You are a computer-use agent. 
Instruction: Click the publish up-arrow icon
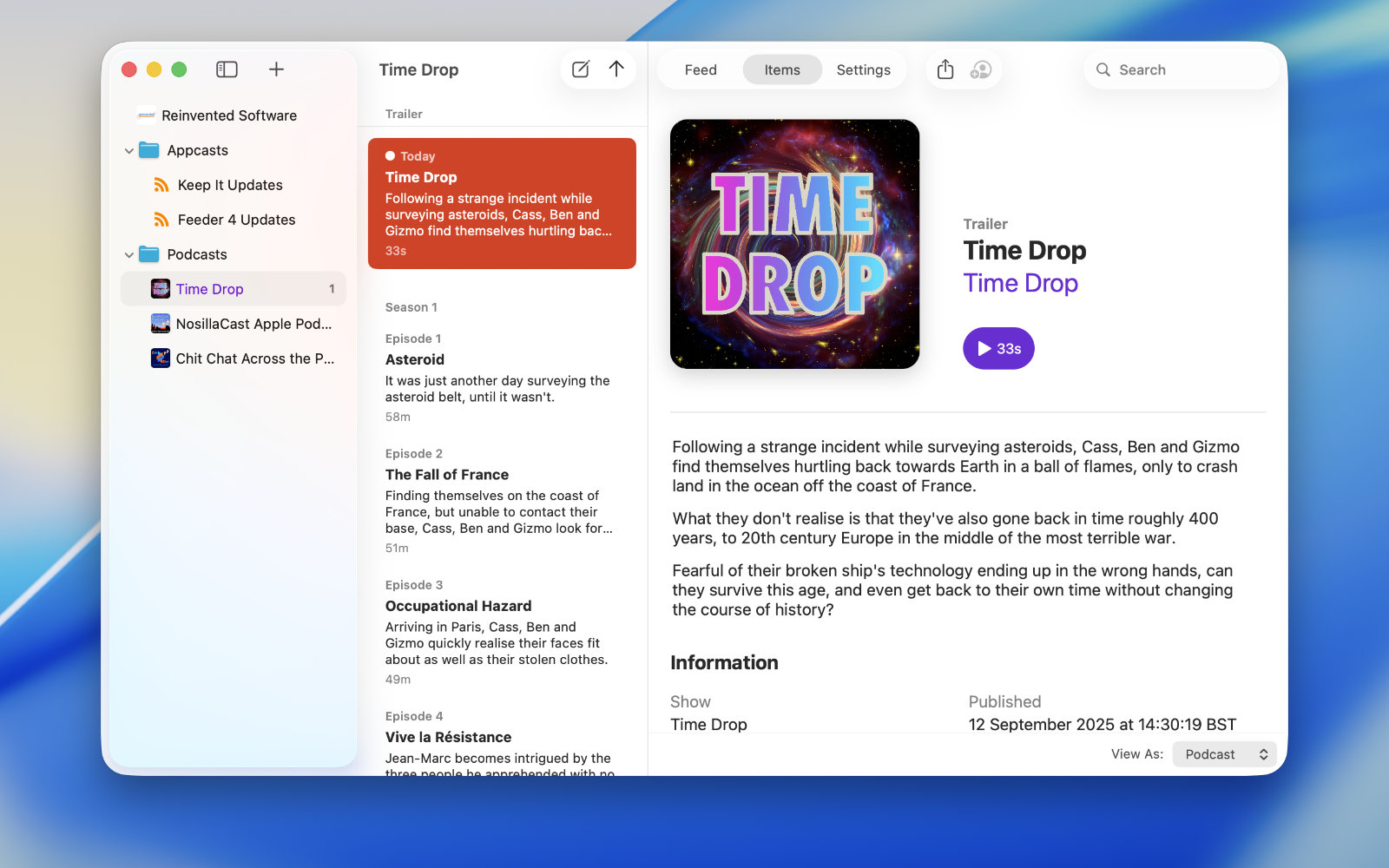616,69
